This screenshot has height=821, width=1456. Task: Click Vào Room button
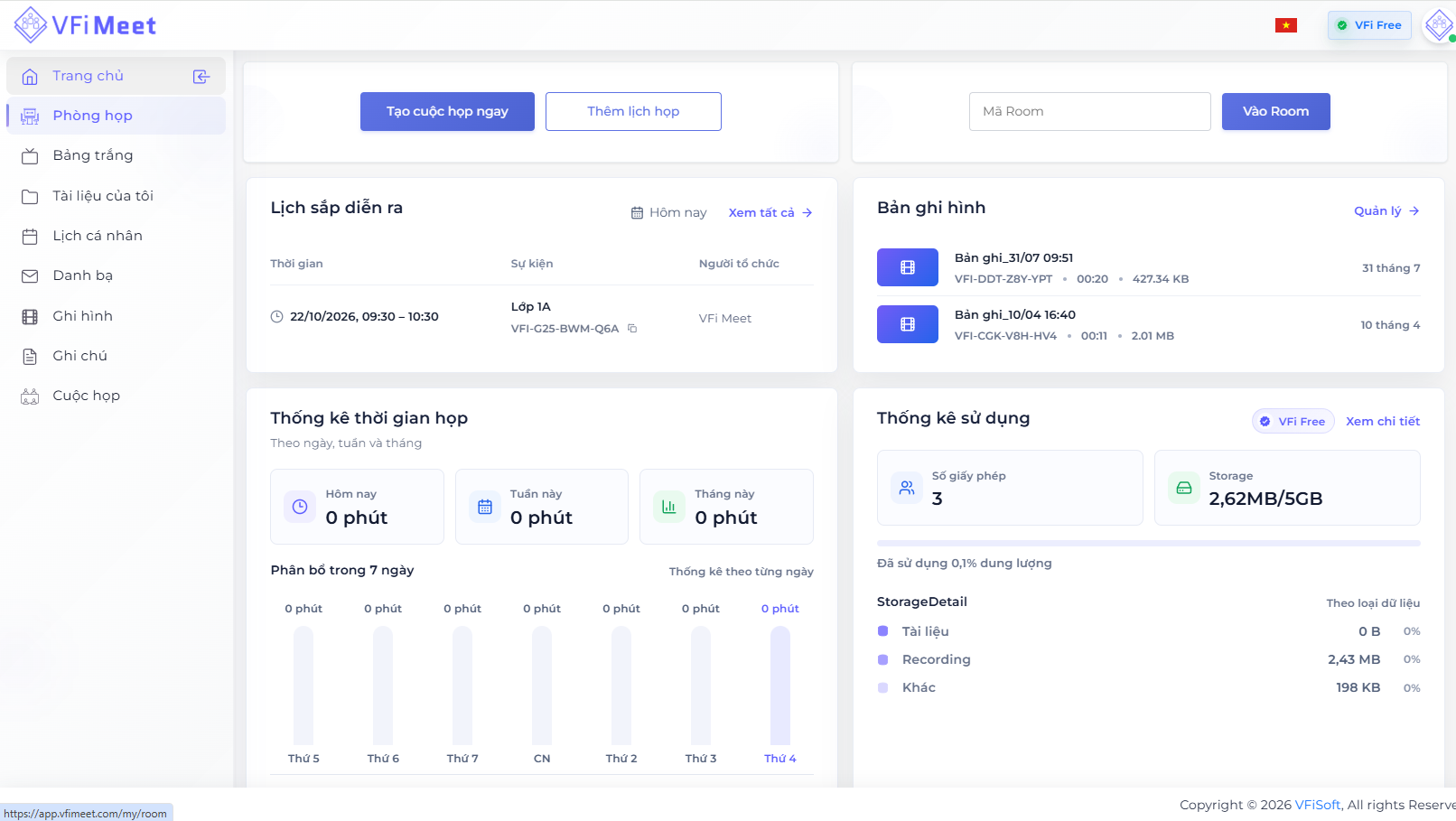tap(1275, 111)
